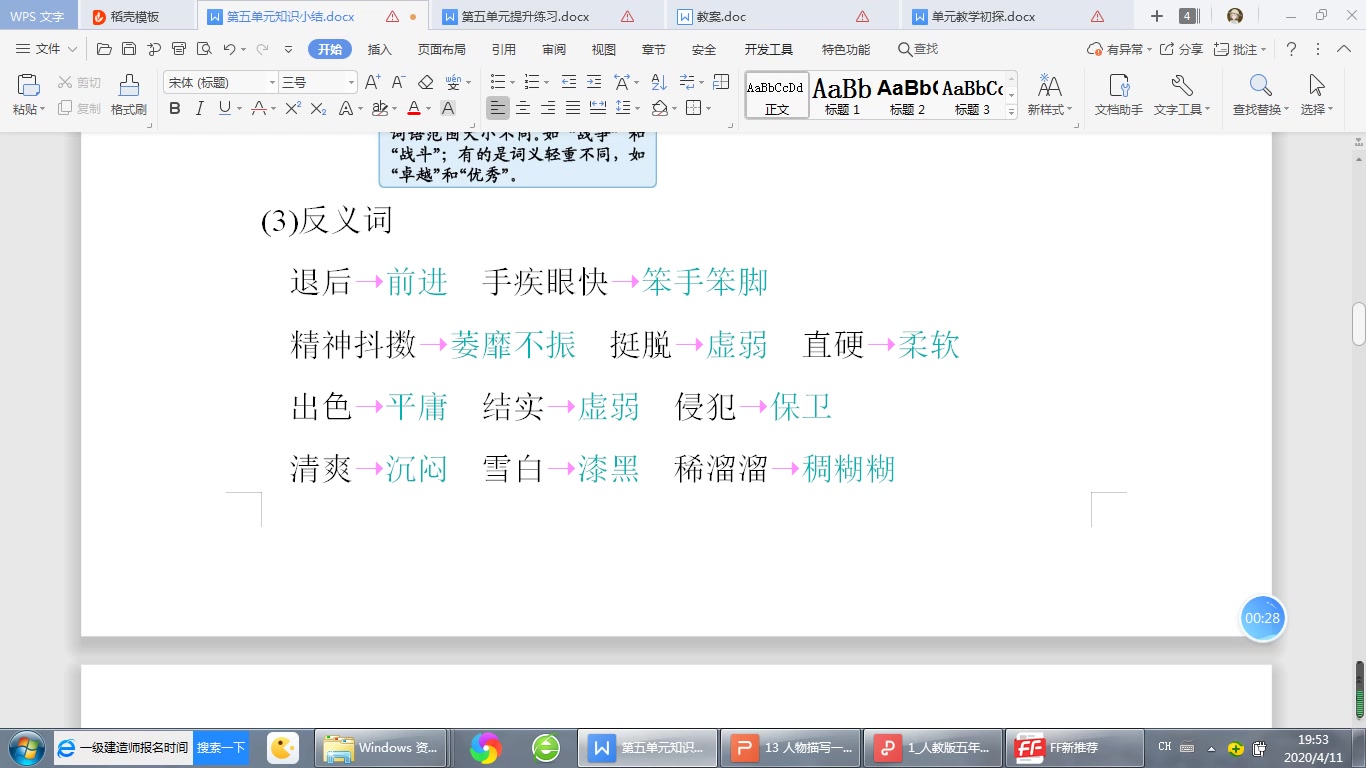
Task: Set center text alignment
Action: click(523, 108)
